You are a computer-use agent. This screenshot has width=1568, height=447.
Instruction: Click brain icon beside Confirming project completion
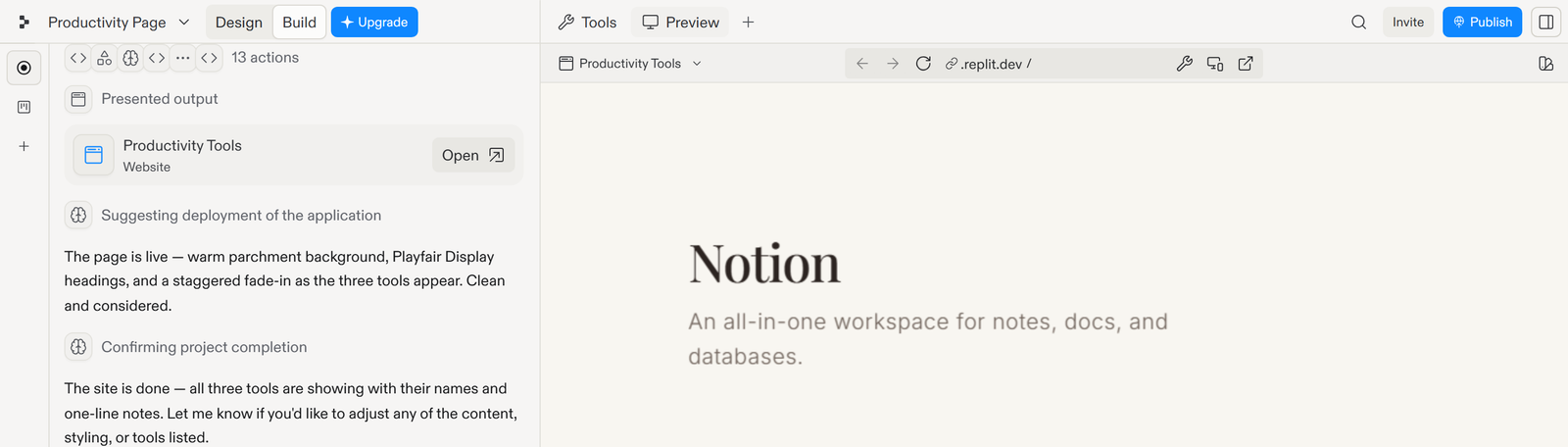(x=78, y=347)
